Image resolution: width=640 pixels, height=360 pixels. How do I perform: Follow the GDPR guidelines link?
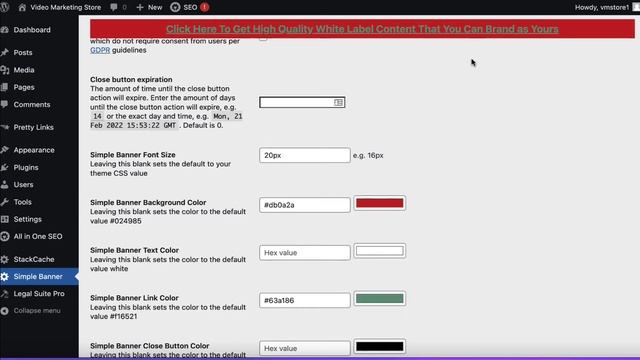click(100, 50)
